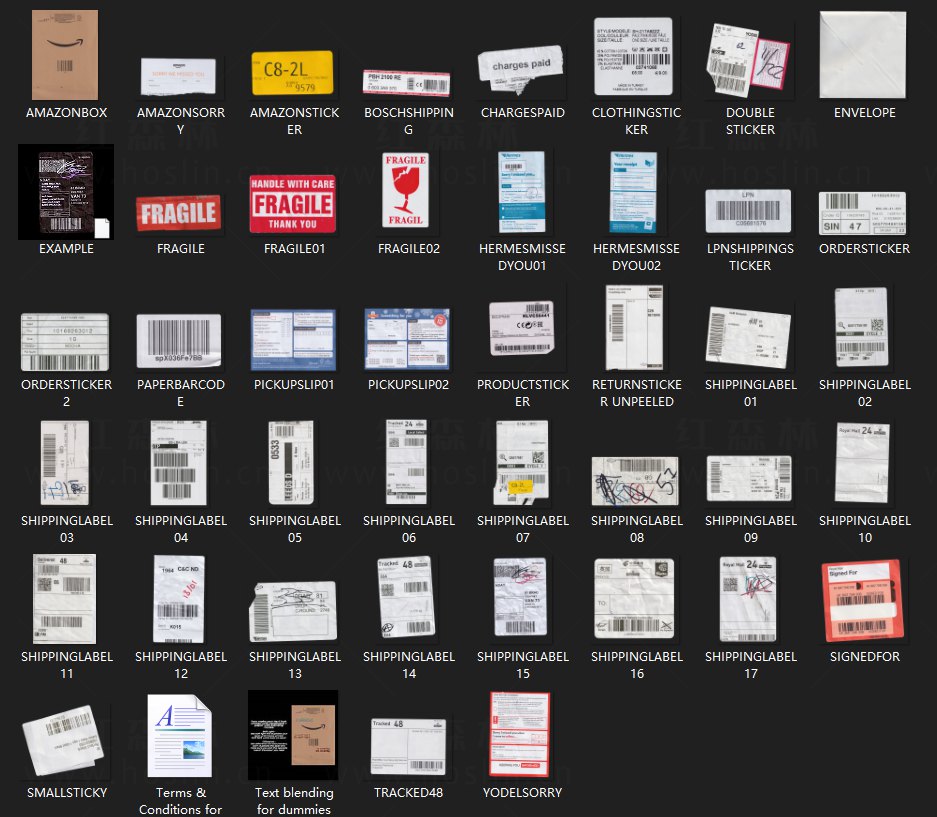Viewport: 937px width, 817px height.
Task: Select SHIPPINGLABEL12 with red handwriting
Action: click(179, 599)
